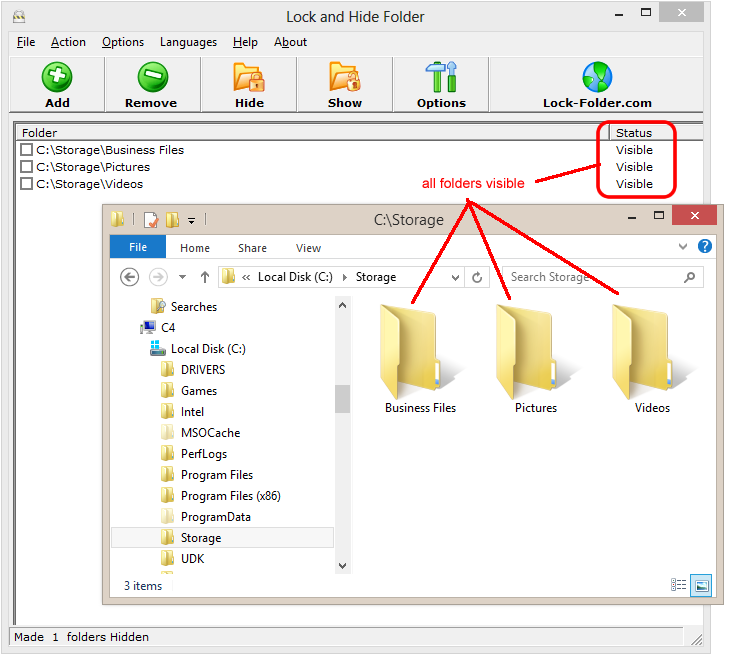Select Intel folder in navigation tree

(192, 412)
